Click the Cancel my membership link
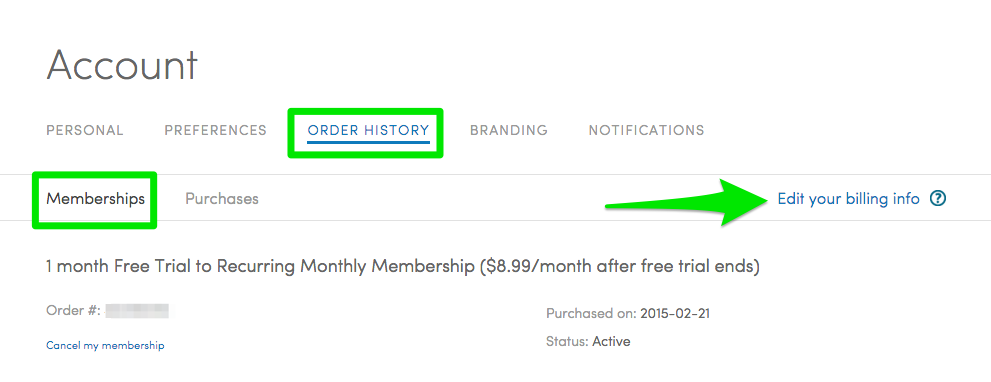The width and height of the screenshot is (991, 382). pos(106,345)
